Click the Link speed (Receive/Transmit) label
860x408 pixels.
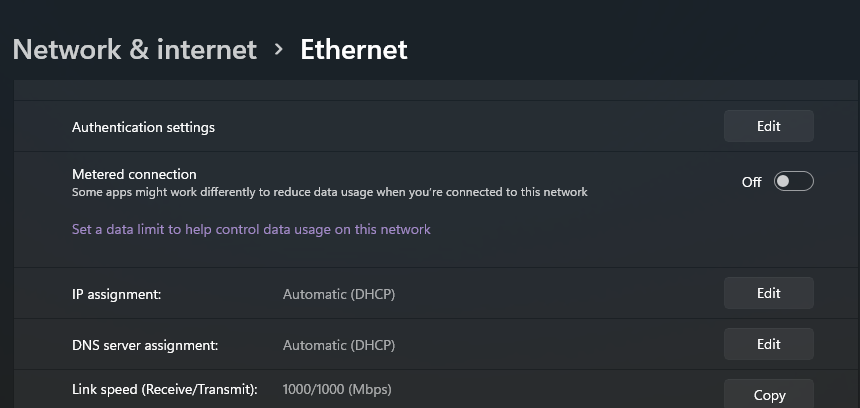click(x=164, y=389)
